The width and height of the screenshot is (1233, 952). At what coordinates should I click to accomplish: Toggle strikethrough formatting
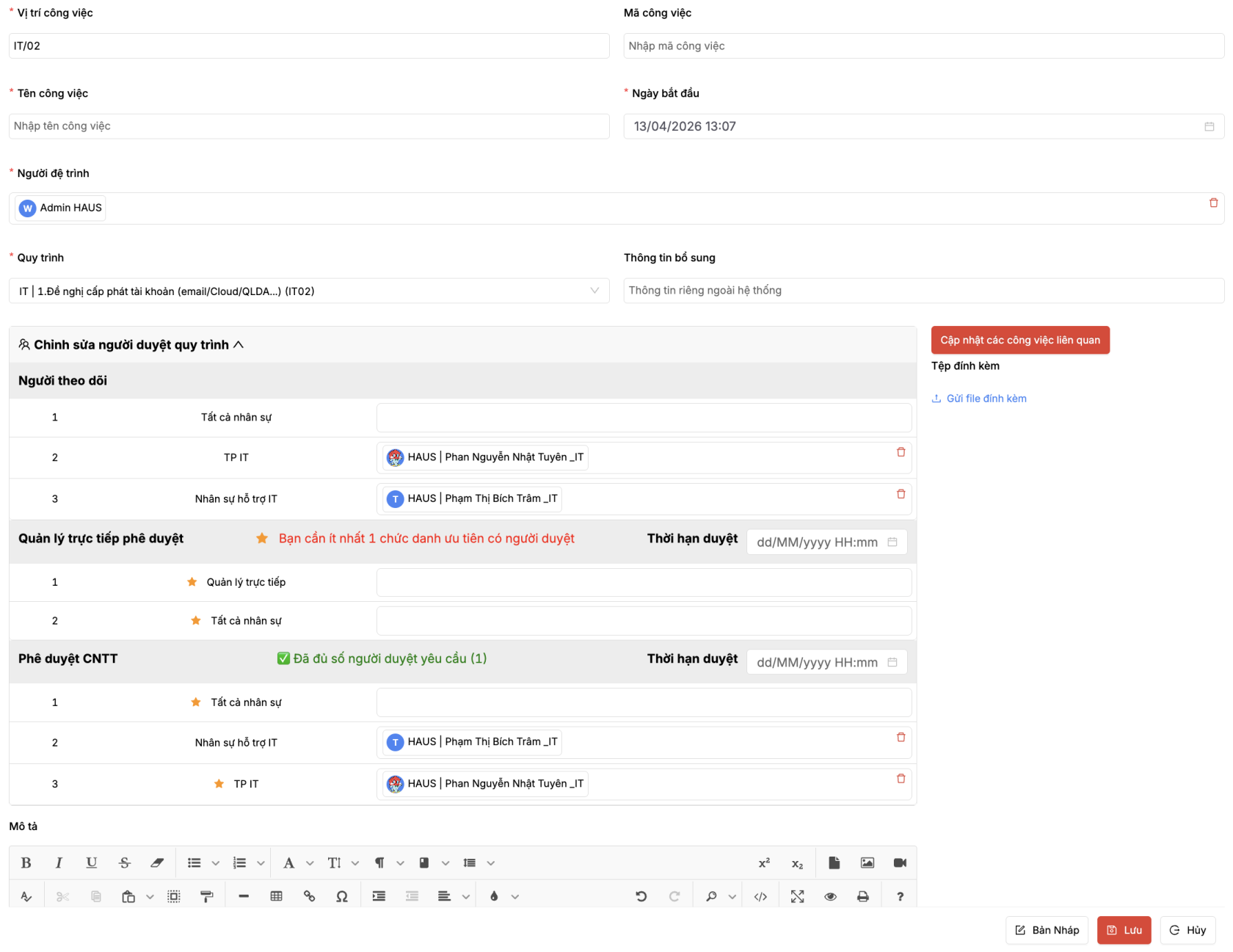coord(125,862)
